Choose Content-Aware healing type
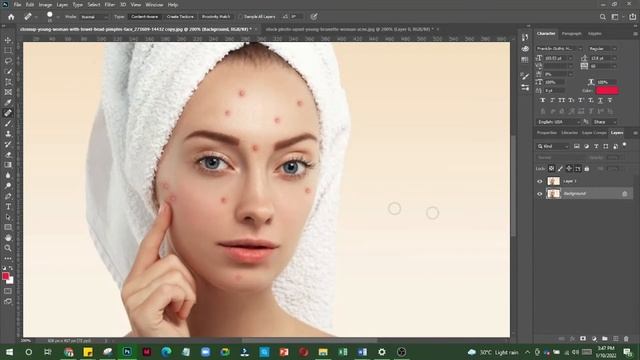Image resolution: width=640 pixels, height=360 pixels. 144,17
